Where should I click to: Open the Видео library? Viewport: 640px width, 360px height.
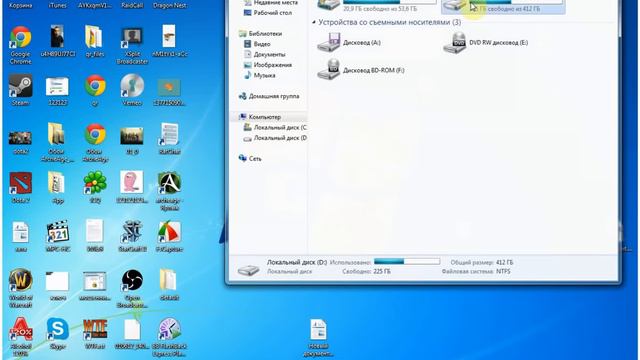pyautogui.click(x=257, y=44)
